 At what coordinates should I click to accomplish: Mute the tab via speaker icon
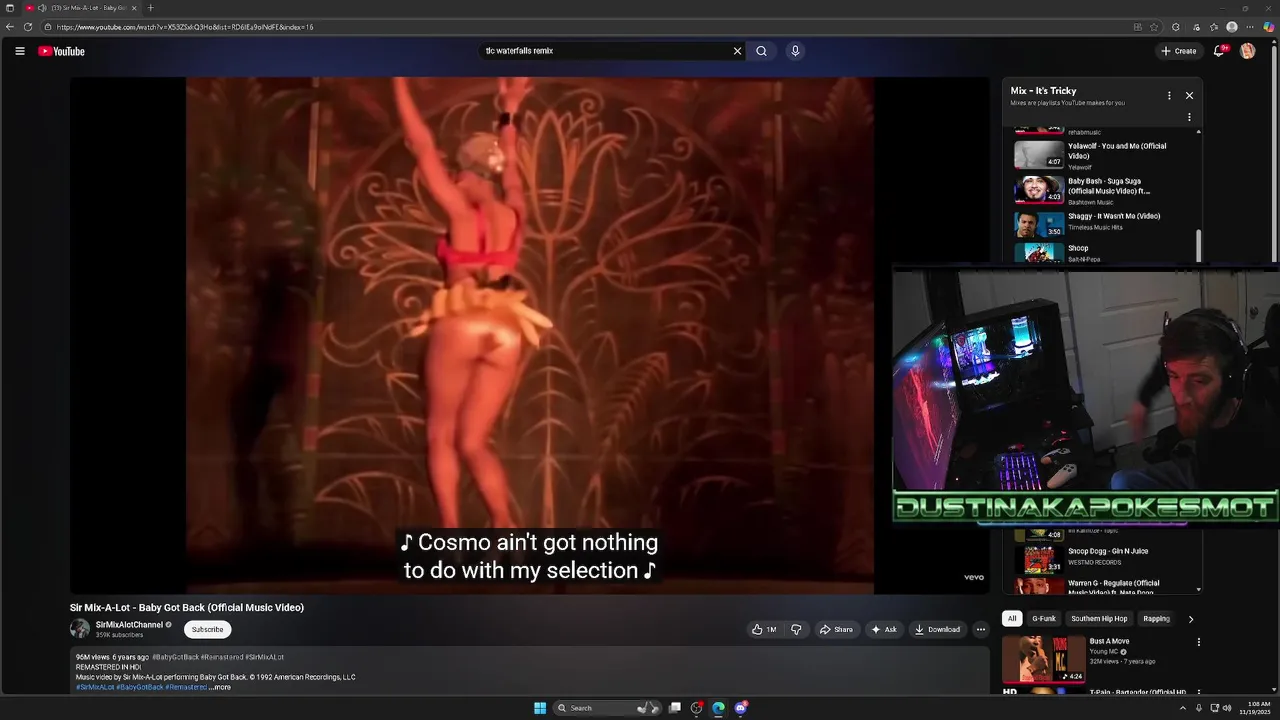(42, 8)
